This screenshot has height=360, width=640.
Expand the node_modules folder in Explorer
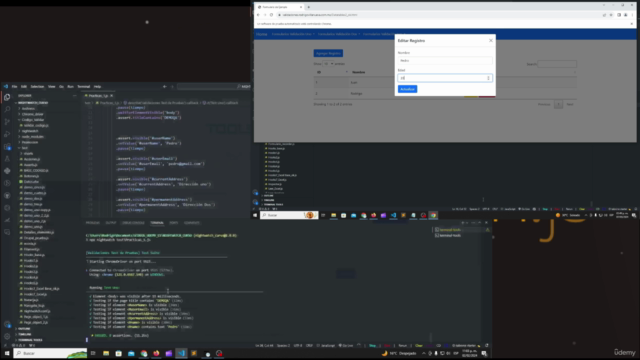[x=32, y=137]
